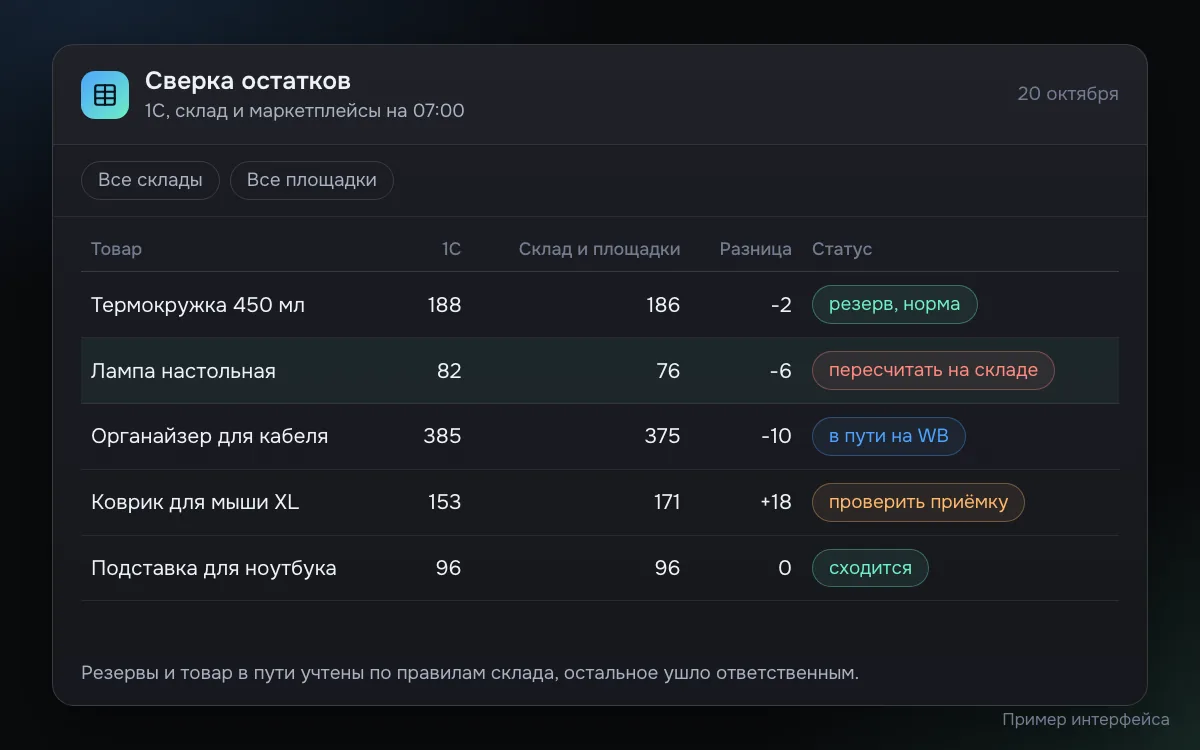Click the 20 октября date label
Image resolution: width=1200 pixels, height=750 pixels.
(x=1068, y=94)
